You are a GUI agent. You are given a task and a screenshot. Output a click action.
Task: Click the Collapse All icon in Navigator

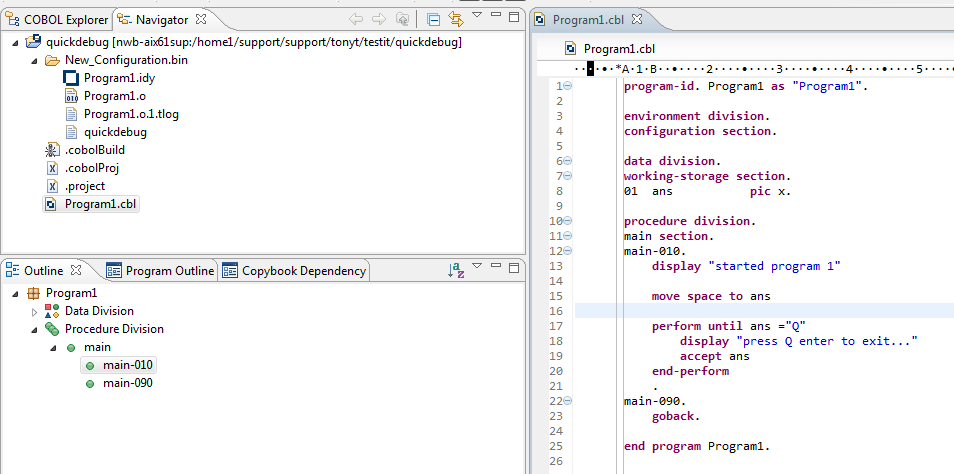pos(433,19)
